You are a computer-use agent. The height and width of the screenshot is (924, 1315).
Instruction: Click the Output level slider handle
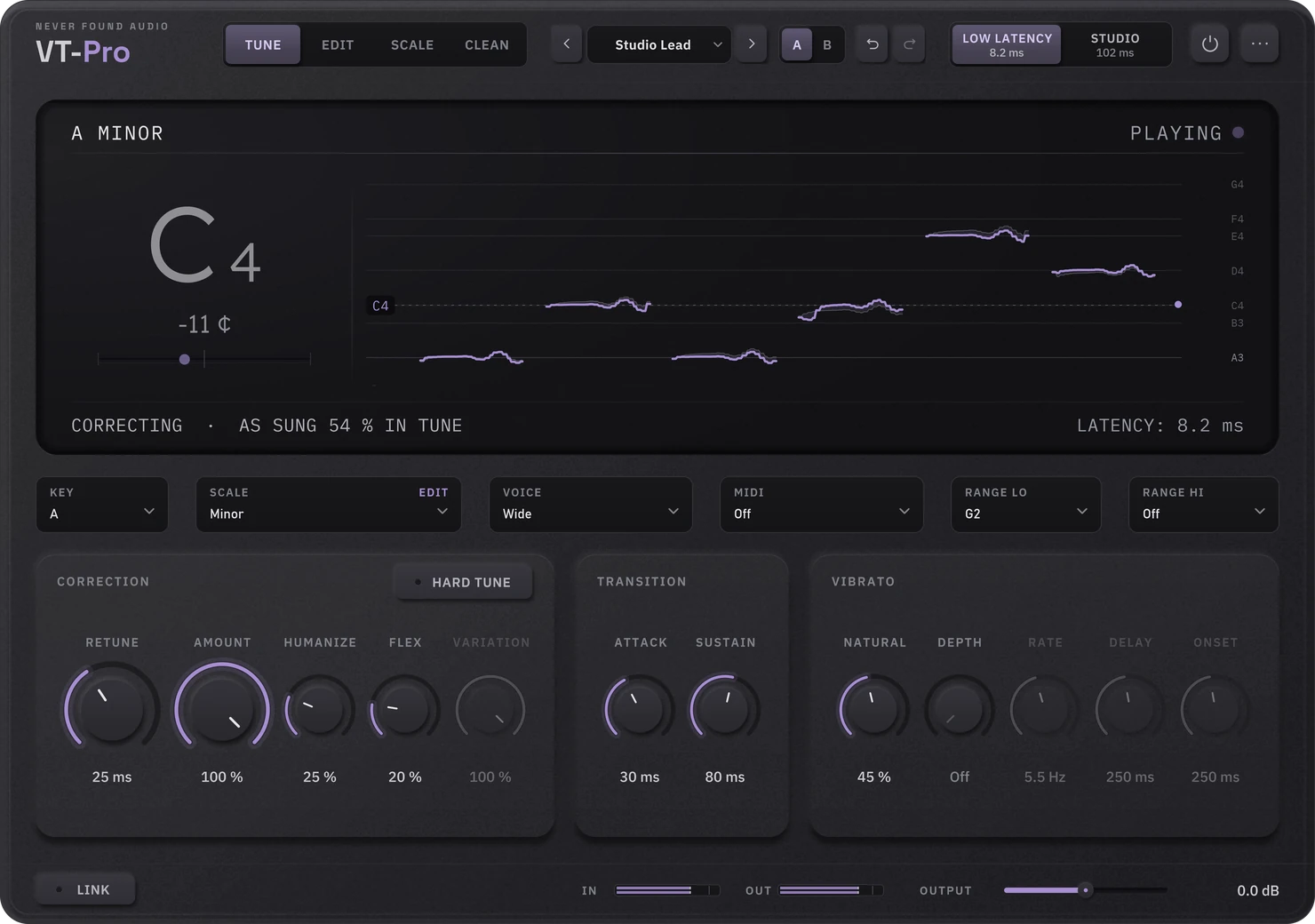(1085, 889)
